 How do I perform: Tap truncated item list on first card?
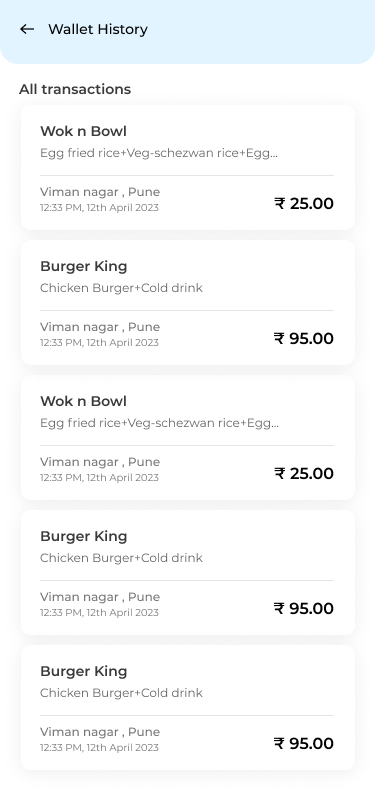[159, 153]
